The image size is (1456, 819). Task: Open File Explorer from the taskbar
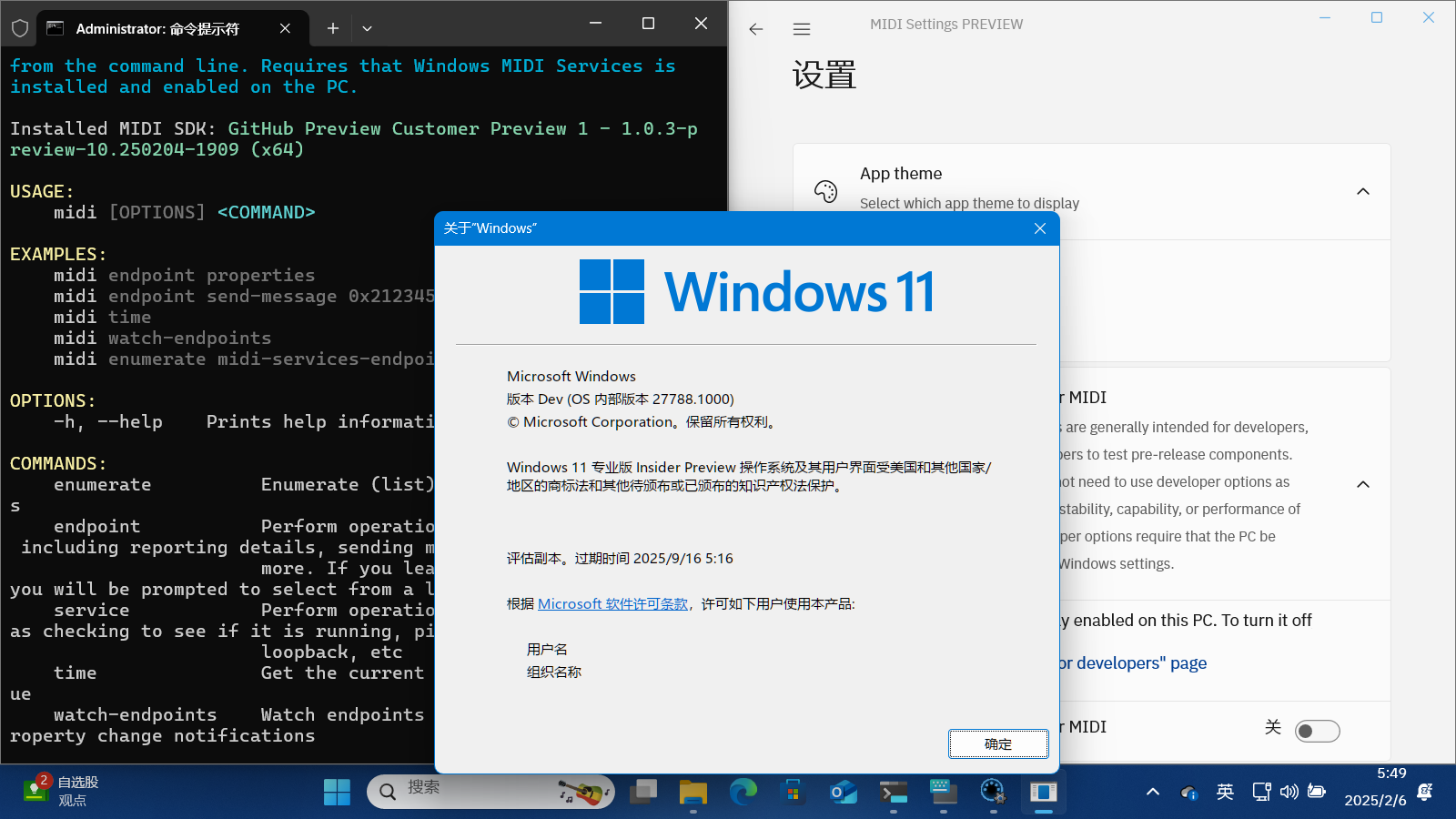click(x=693, y=792)
